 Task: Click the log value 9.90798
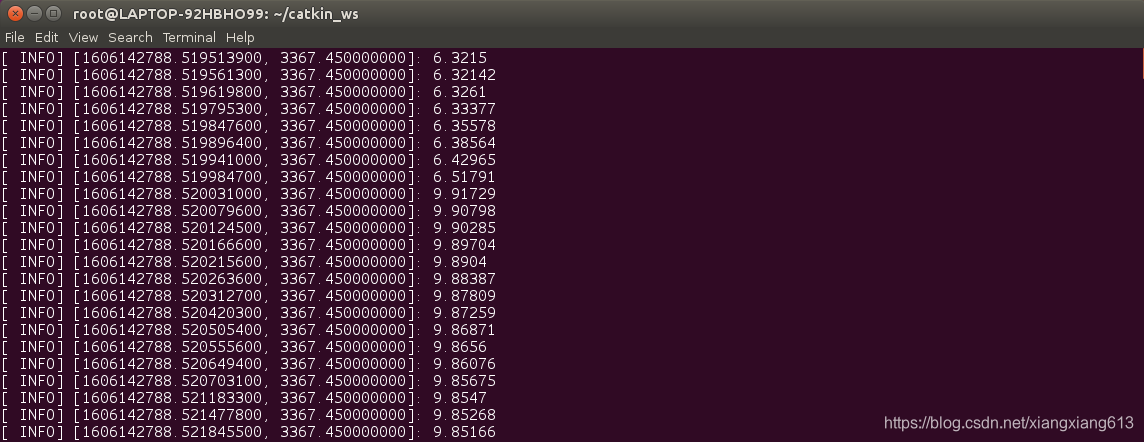pyautogui.click(x=464, y=211)
